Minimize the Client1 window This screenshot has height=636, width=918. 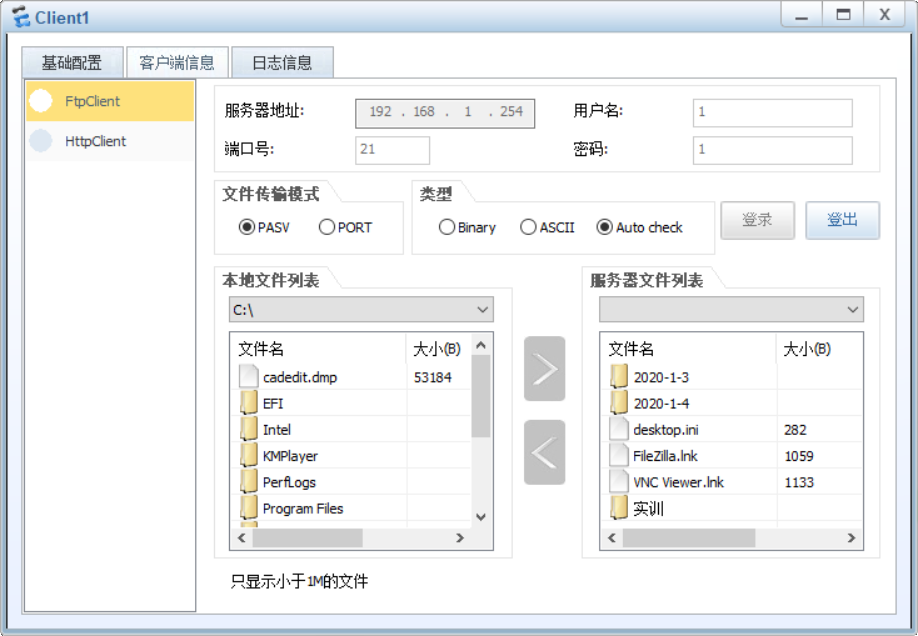click(x=801, y=15)
